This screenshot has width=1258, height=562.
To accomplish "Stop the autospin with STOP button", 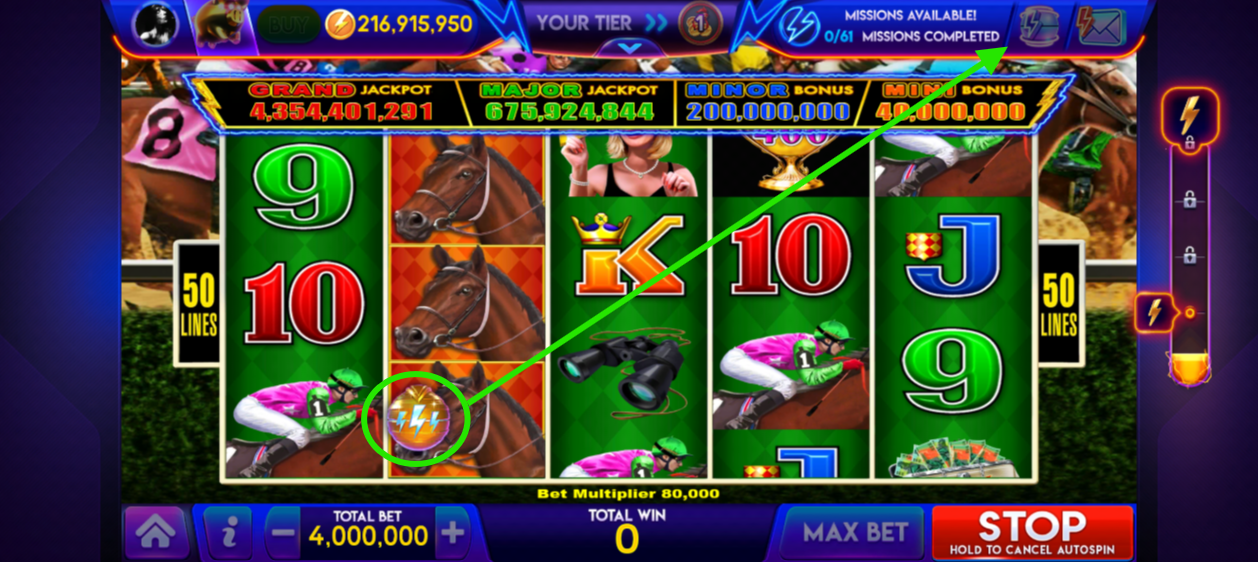I will tap(1032, 532).
